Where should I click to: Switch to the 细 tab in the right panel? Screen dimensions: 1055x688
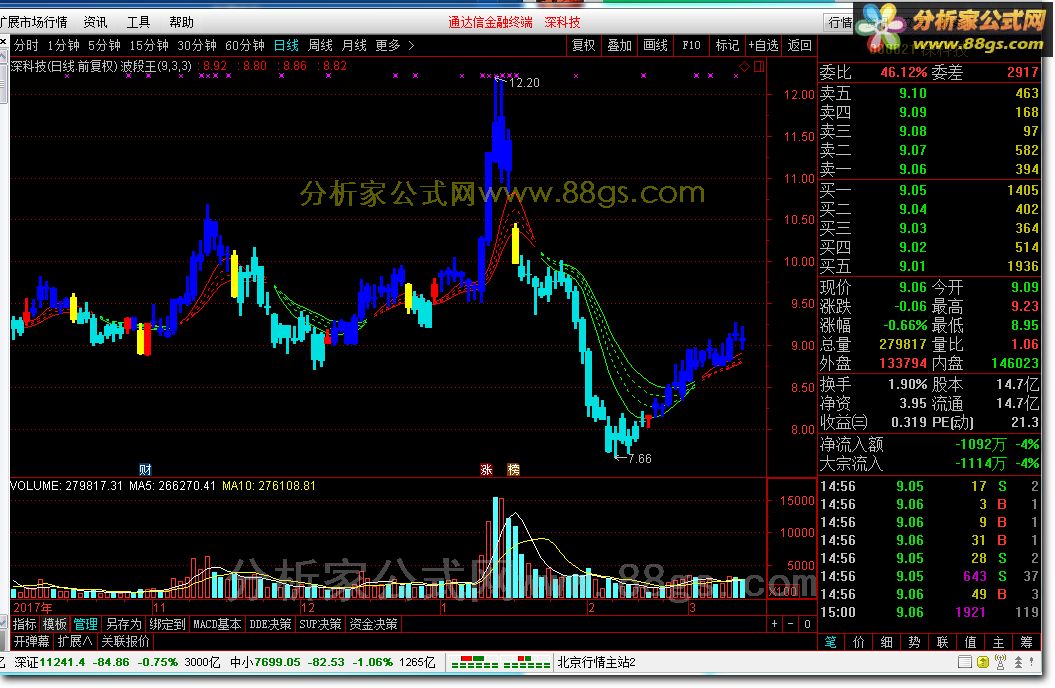(x=887, y=642)
